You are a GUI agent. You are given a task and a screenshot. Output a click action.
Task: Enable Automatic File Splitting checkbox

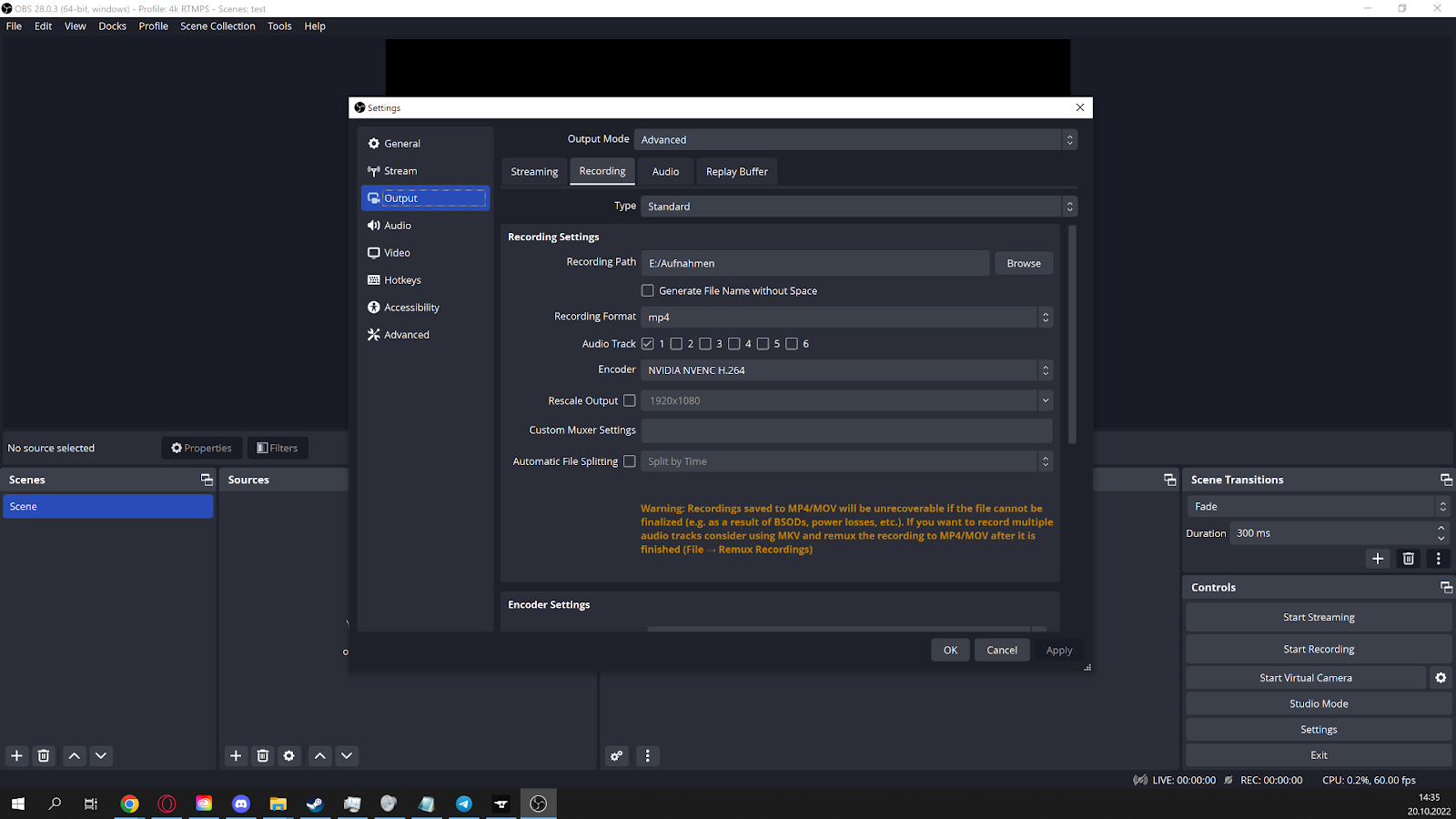[x=630, y=461]
